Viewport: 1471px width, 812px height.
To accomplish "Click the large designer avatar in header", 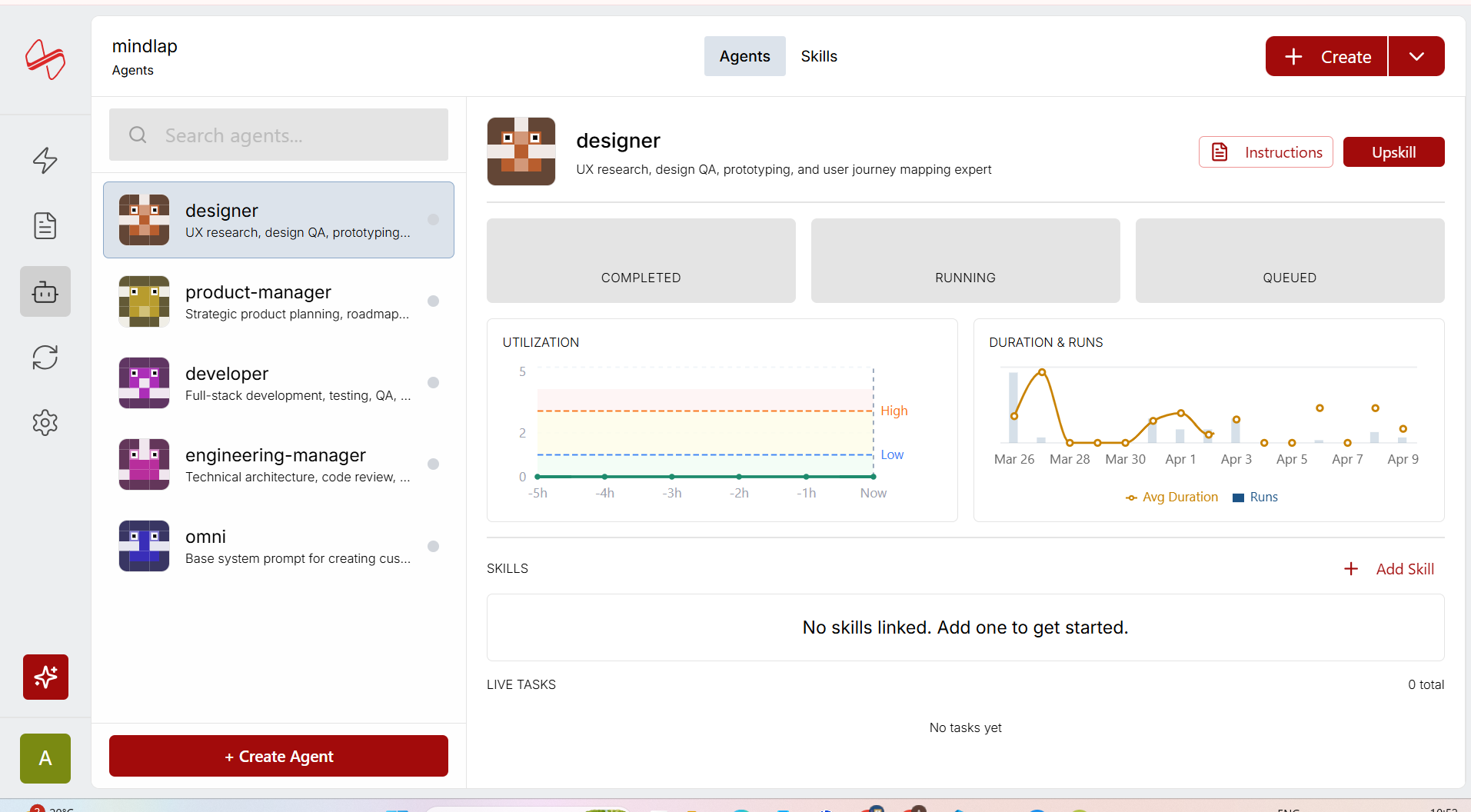I will click(521, 151).
